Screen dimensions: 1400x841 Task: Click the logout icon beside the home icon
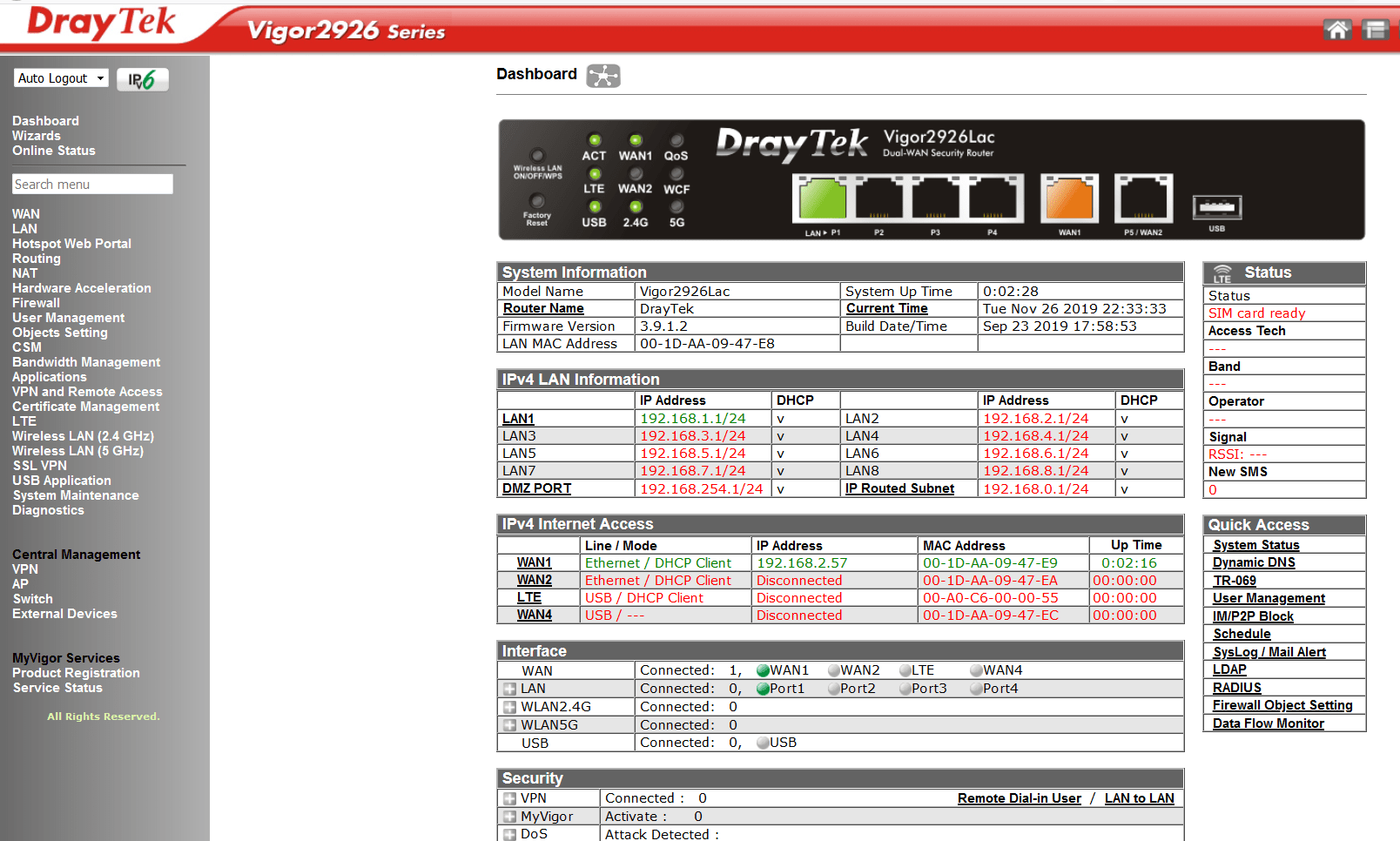click(x=1376, y=30)
